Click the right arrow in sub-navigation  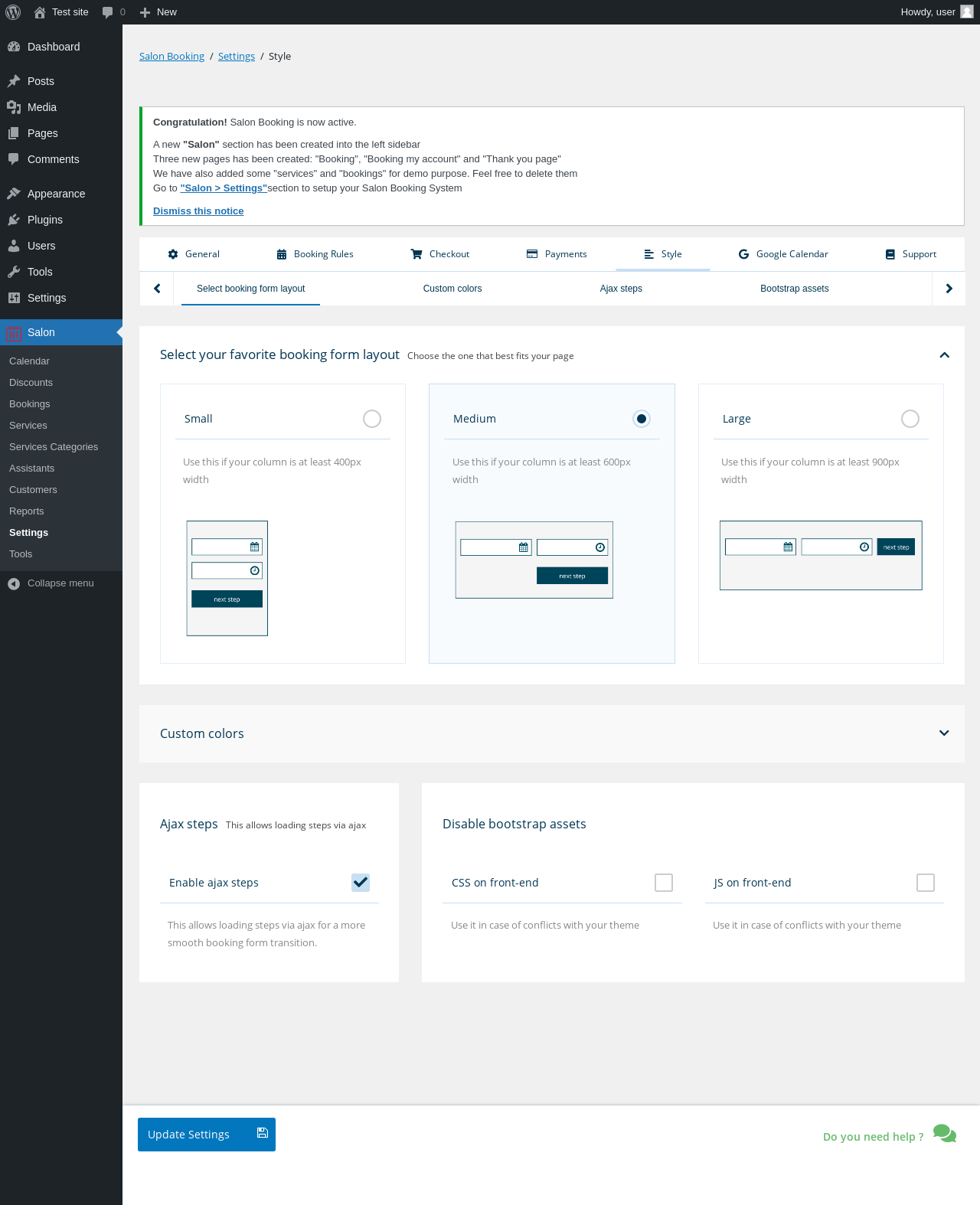click(949, 289)
